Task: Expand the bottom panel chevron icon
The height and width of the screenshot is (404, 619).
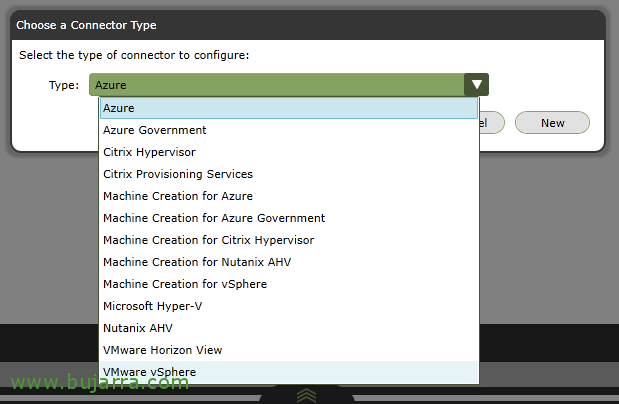Action: click(306, 395)
